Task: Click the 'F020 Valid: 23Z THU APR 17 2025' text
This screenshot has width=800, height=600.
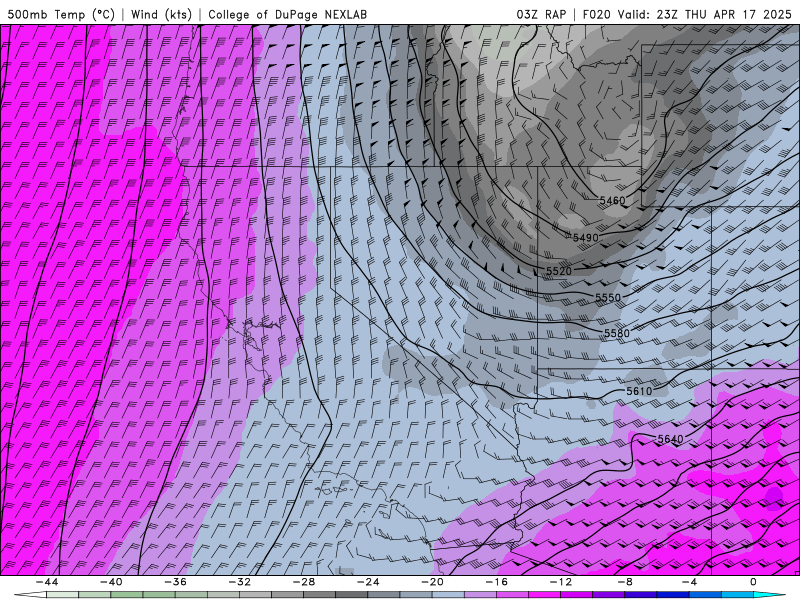Action: point(687,14)
